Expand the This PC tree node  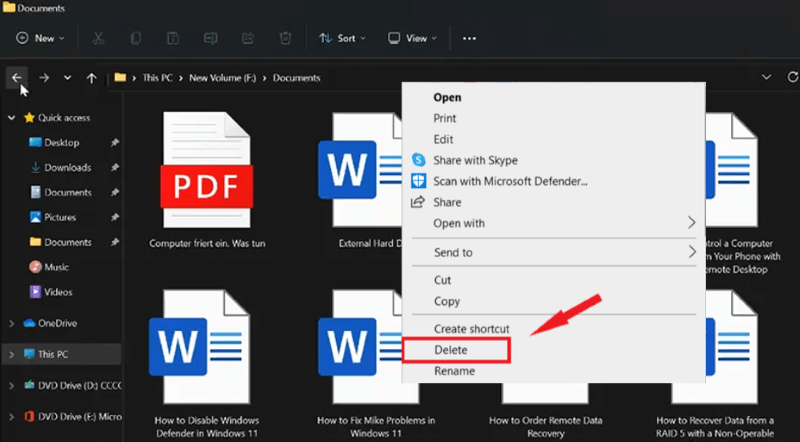11,354
